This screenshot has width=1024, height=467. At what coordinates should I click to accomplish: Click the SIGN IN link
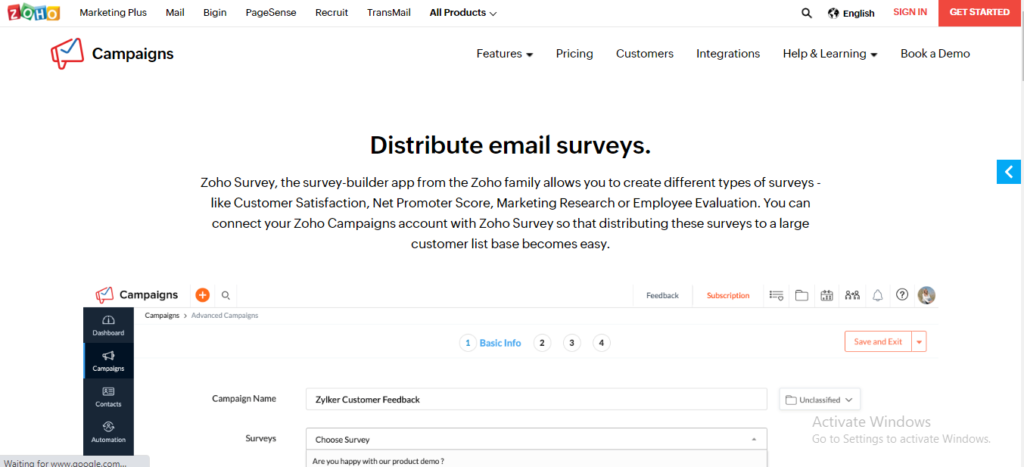pos(910,12)
